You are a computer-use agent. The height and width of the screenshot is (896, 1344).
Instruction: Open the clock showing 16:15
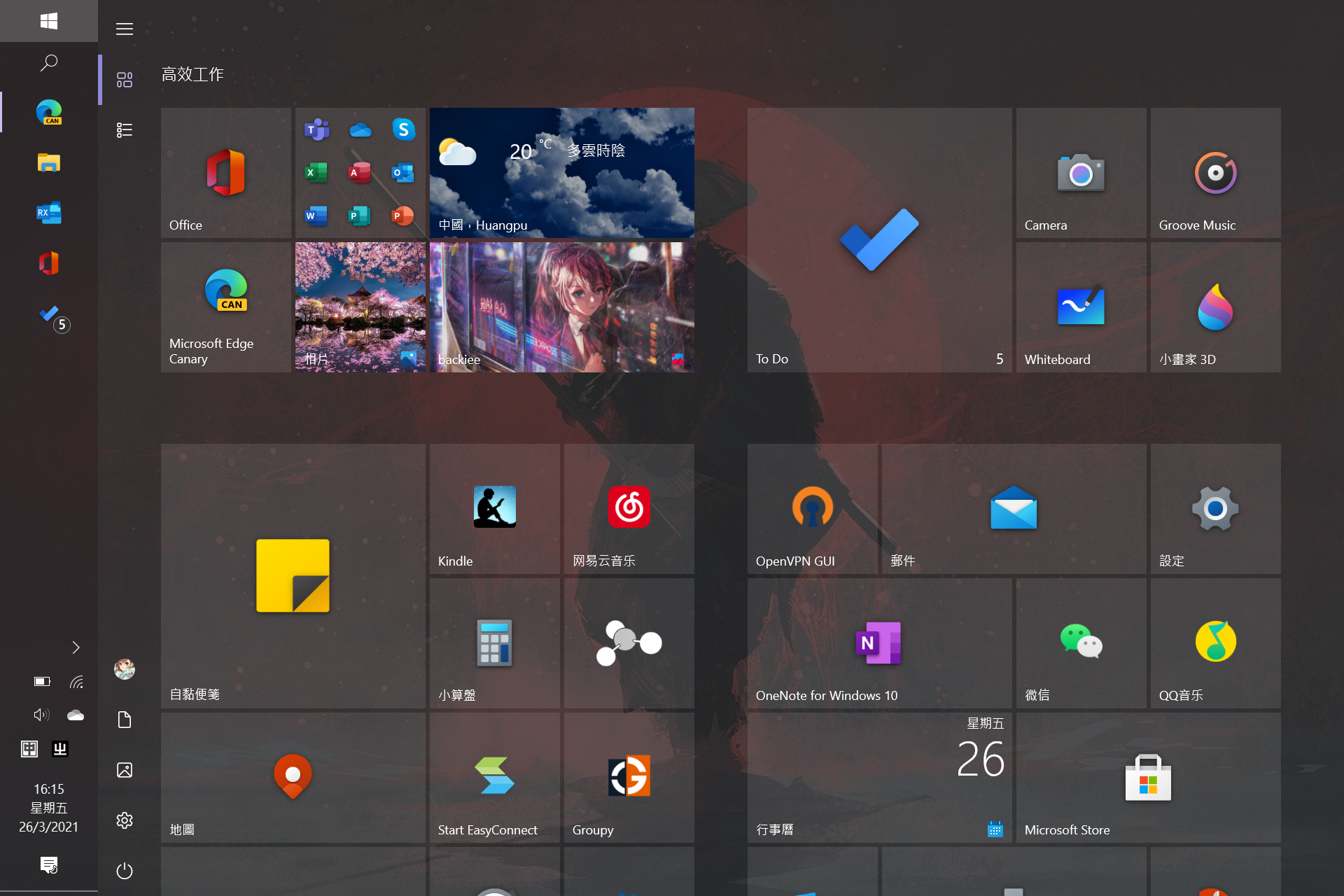coord(49,808)
